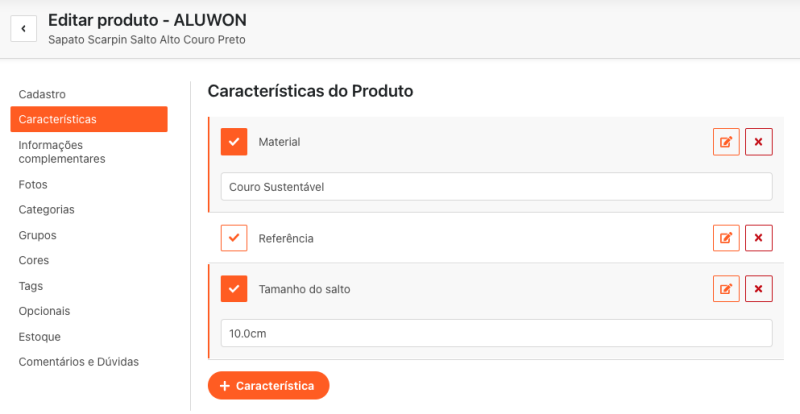800x414 pixels.
Task: Select Estoque in the sidebar
Action: click(39, 336)
